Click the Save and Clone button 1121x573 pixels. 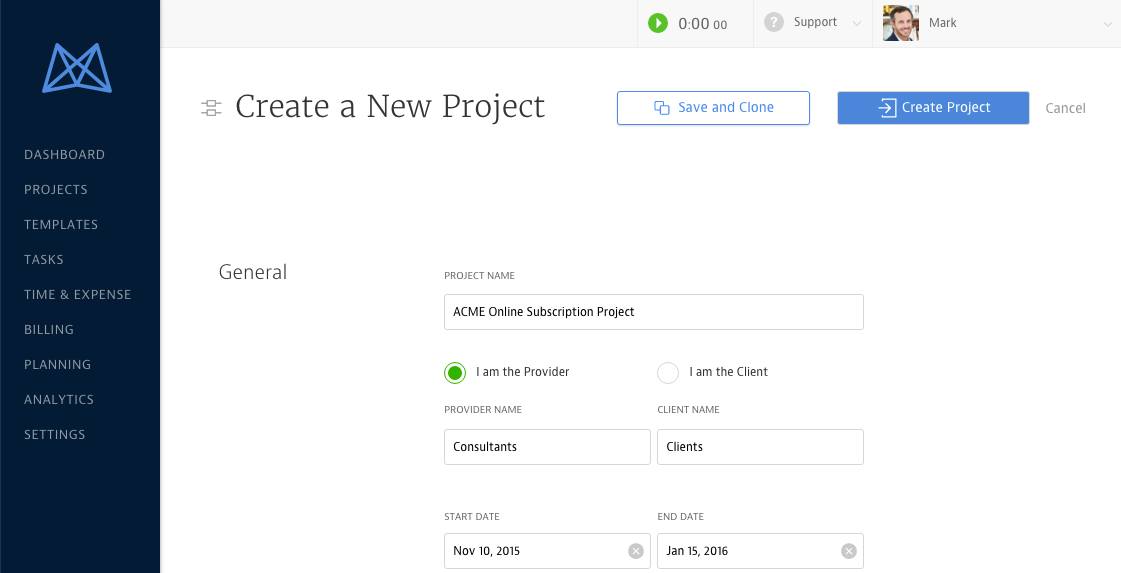coord(713,108)
